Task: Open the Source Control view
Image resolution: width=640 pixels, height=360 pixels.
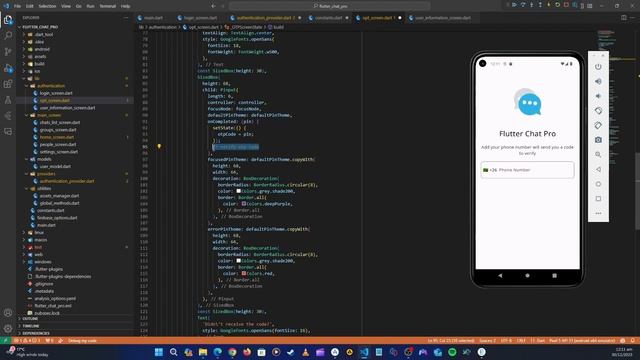Action: pos(8,51)
